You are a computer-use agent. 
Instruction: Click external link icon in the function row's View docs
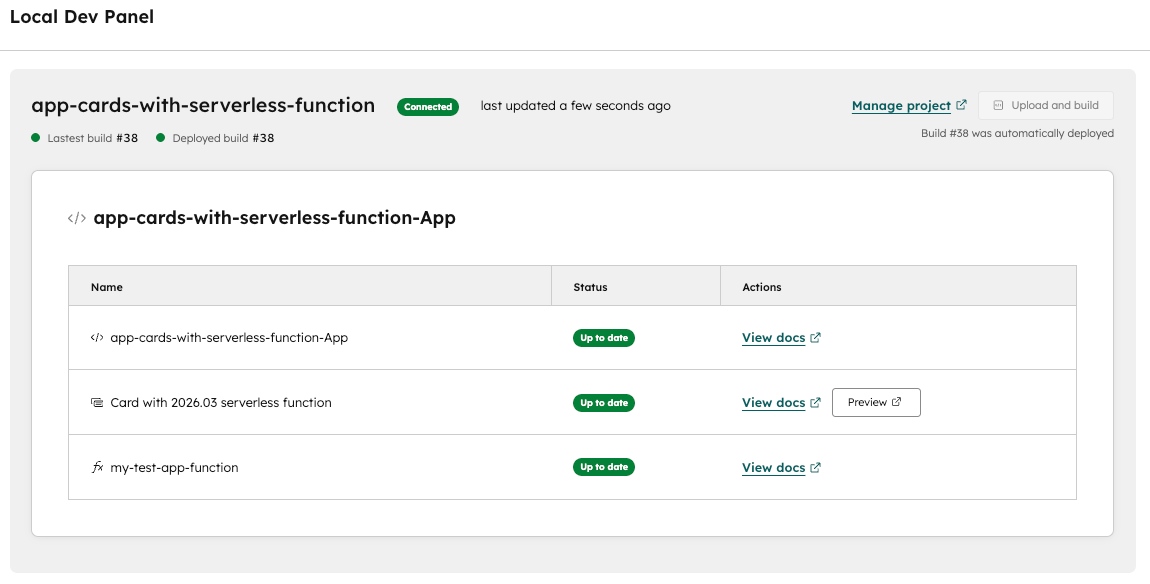[x=815, y=467]
